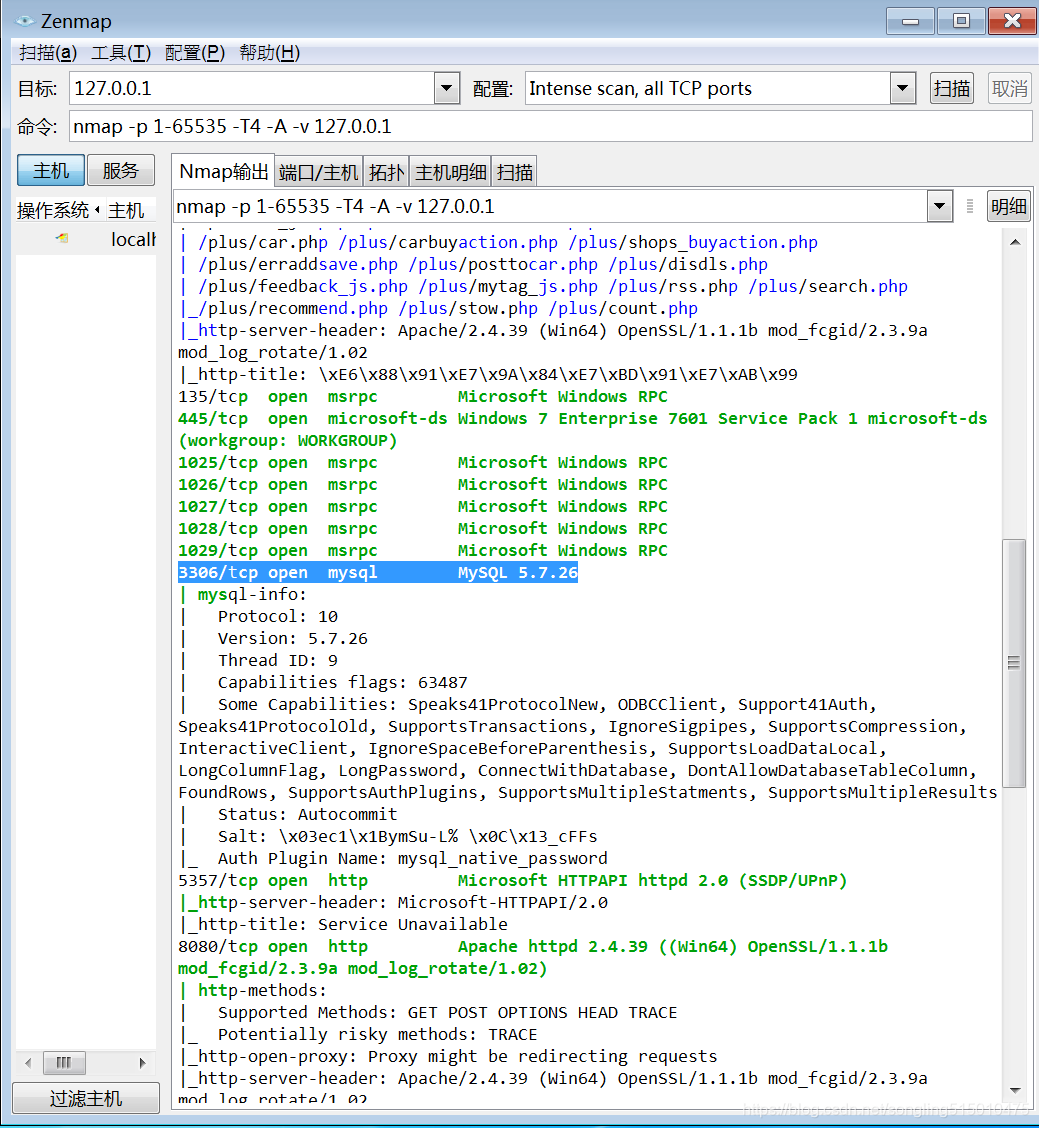Click the Capabilities flags: 63487 line

[x=342, y=683]
